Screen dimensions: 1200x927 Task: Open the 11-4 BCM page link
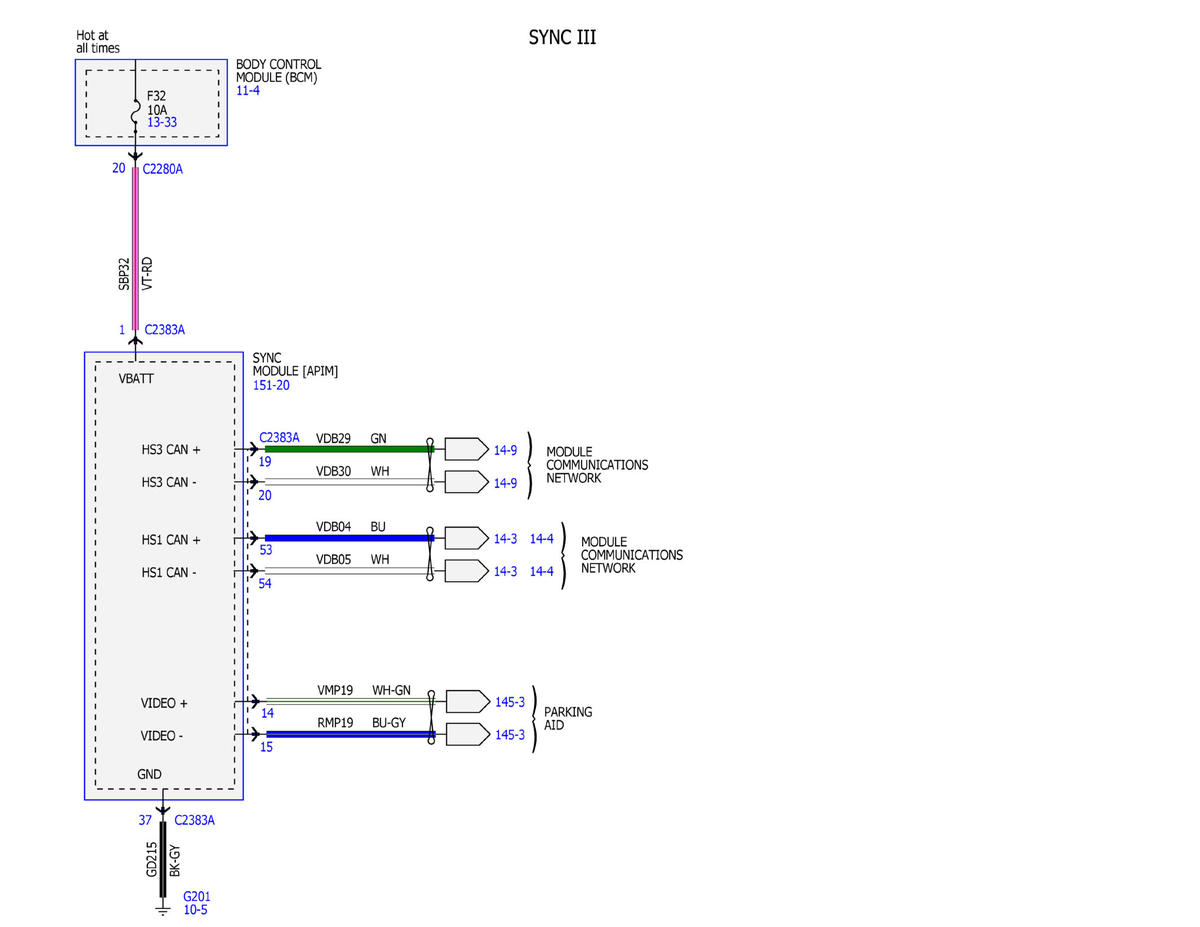click(x=247, y=91)
